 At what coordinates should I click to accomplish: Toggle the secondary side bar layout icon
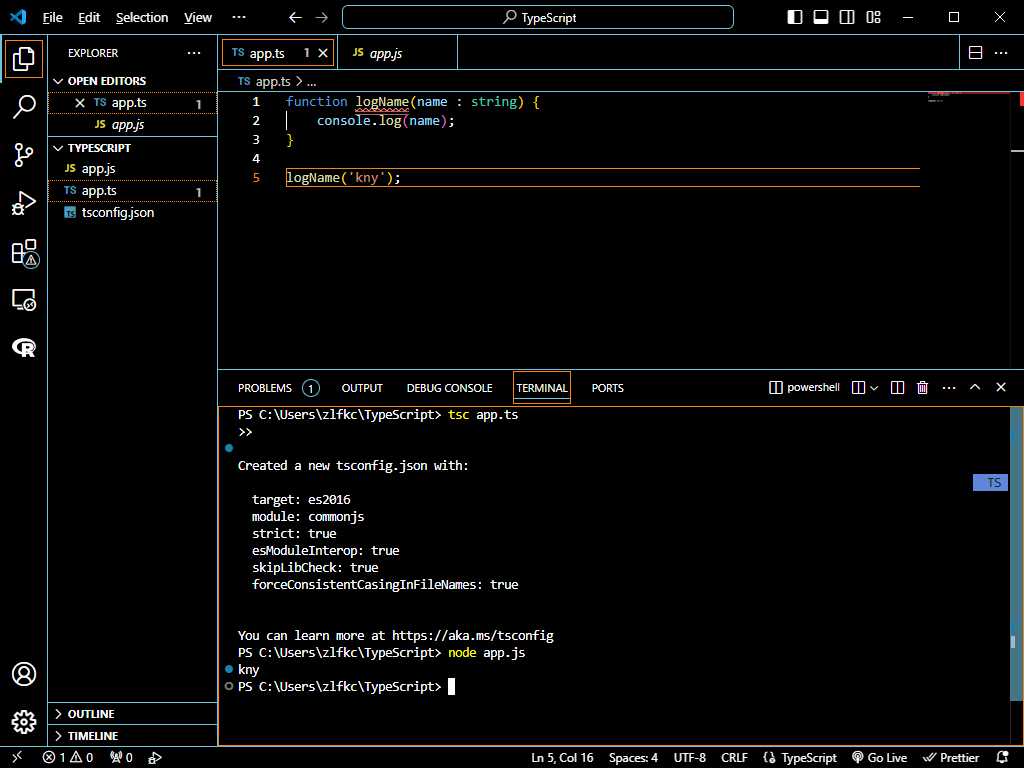coord(847,17)
